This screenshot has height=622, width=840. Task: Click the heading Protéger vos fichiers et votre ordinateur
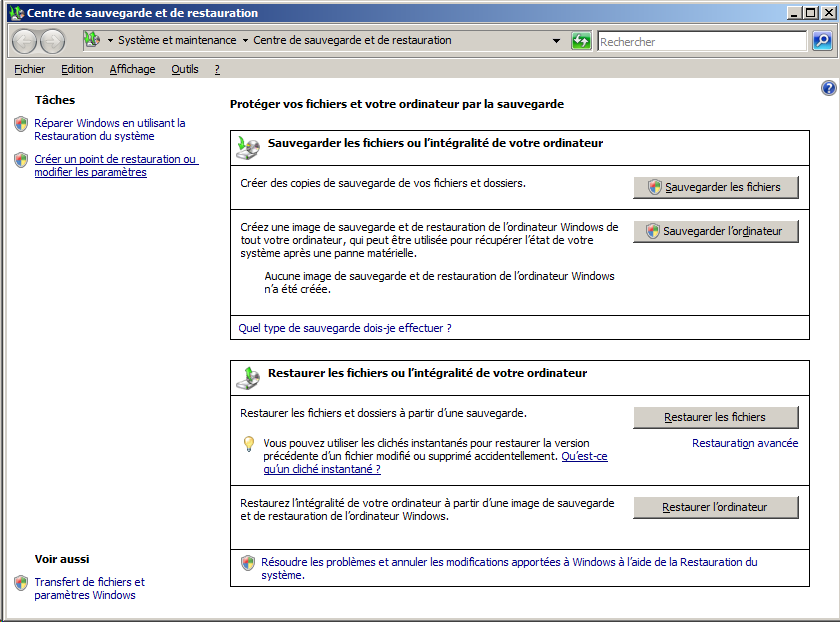(397, 104)
